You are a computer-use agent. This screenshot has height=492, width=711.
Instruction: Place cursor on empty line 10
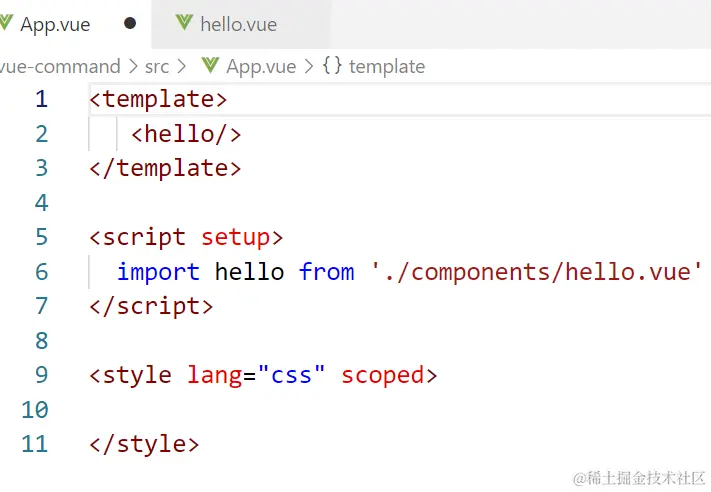pos(300,410)
